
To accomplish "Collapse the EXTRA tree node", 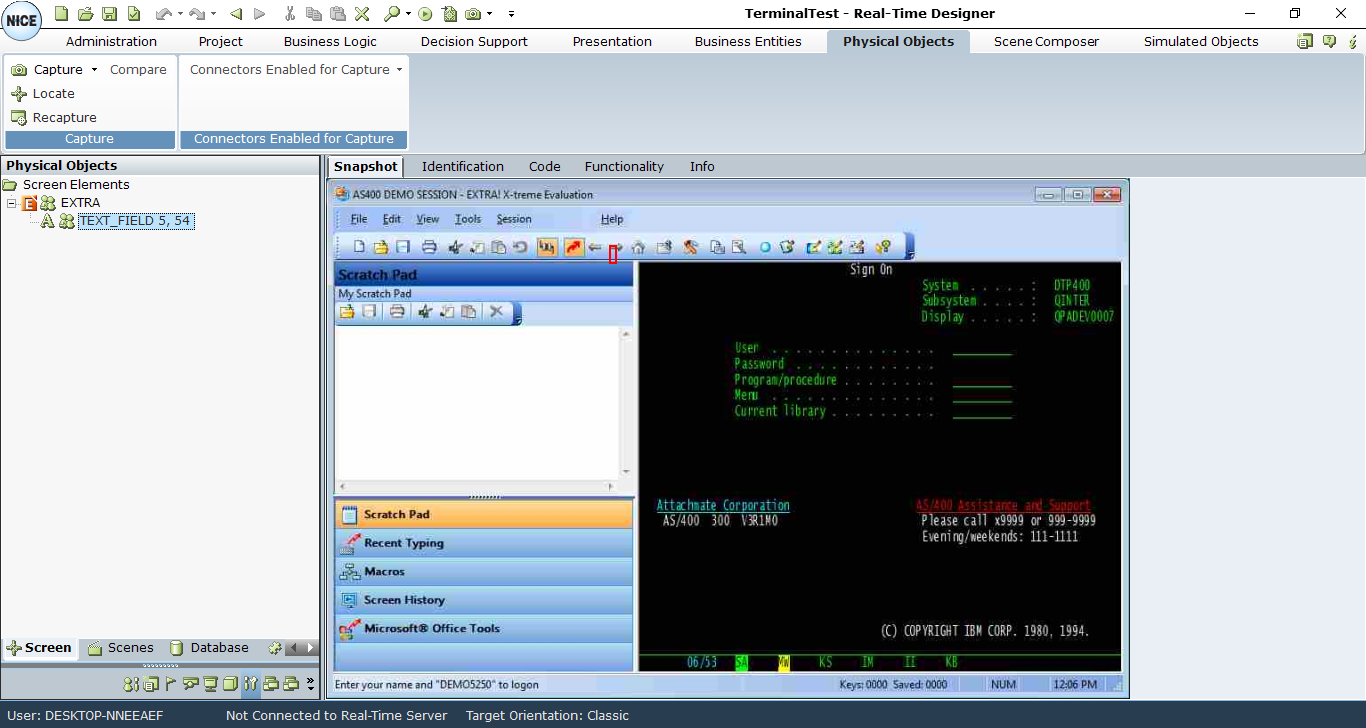I will pyautogui.click(x=11, y=203).
